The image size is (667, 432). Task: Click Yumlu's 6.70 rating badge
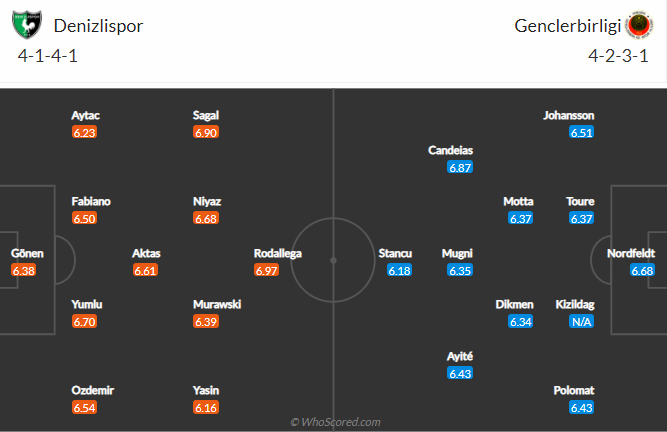[85, 321]
